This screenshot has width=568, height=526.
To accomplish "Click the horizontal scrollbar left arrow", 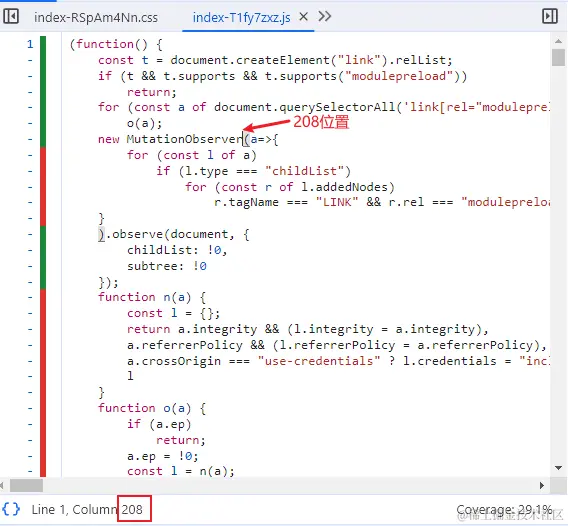I will [x=2, y=485].
